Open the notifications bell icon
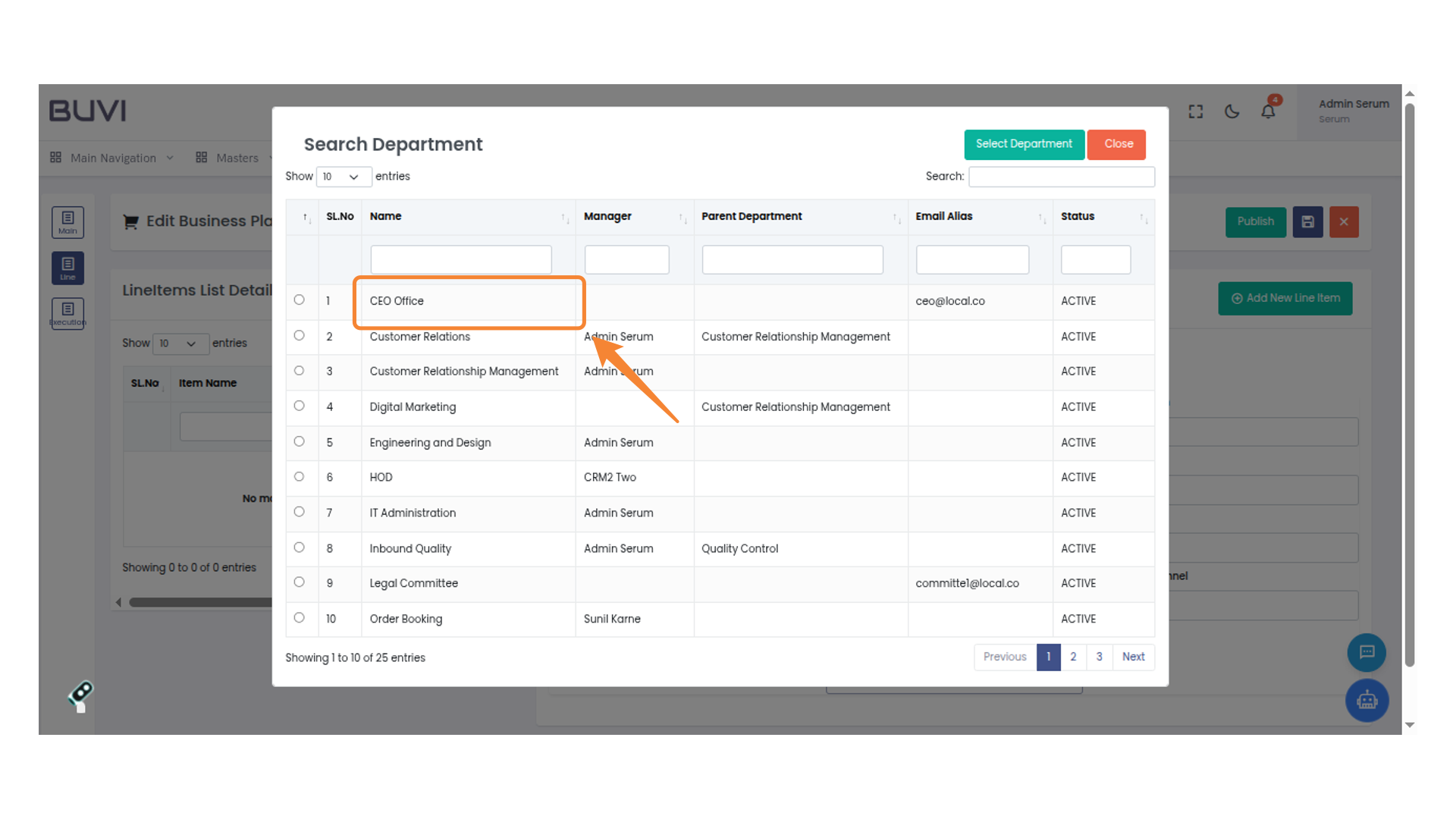Image resolution: width=1456 pixels, height=819 pixels. [1268, 111]
